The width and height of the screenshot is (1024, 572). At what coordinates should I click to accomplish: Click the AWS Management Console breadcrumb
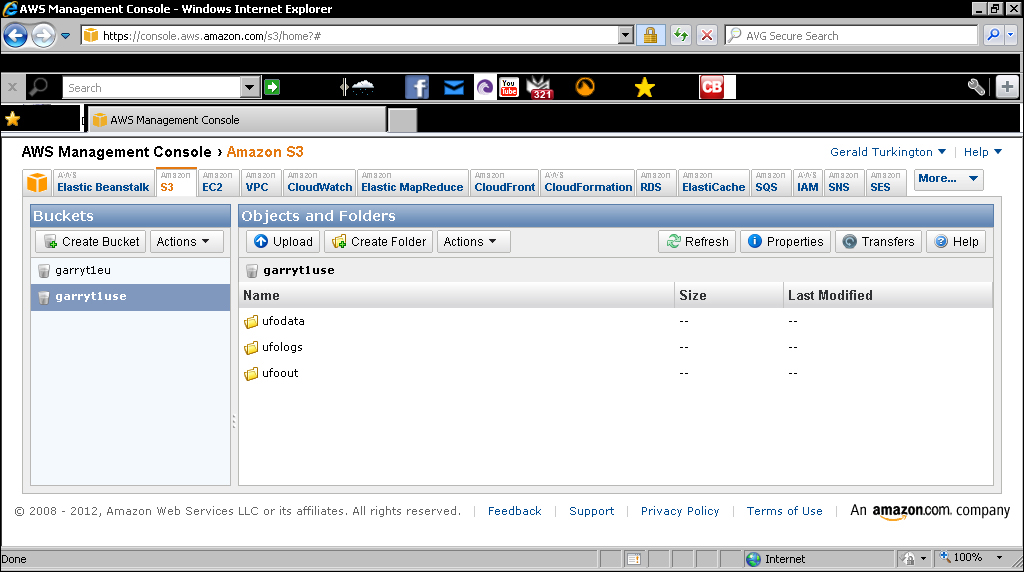pos(116,152)
